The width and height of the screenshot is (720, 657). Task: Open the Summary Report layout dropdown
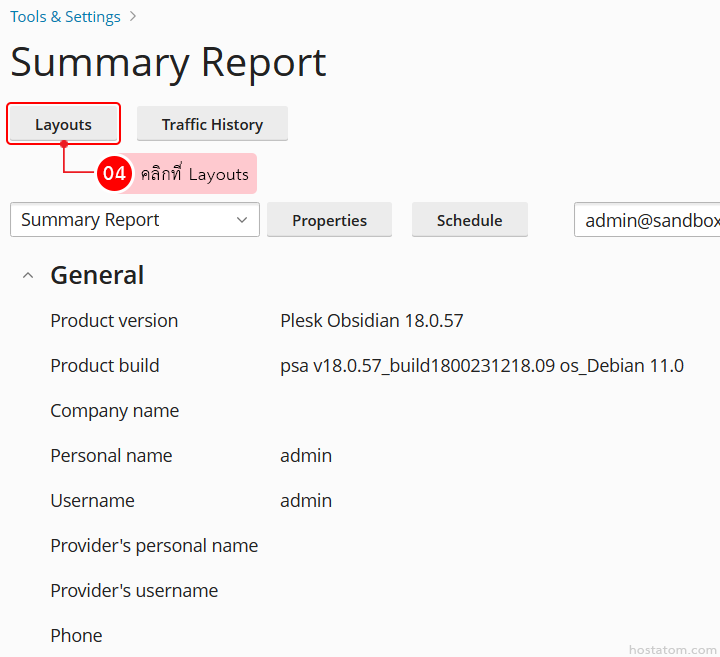point(134,220)
